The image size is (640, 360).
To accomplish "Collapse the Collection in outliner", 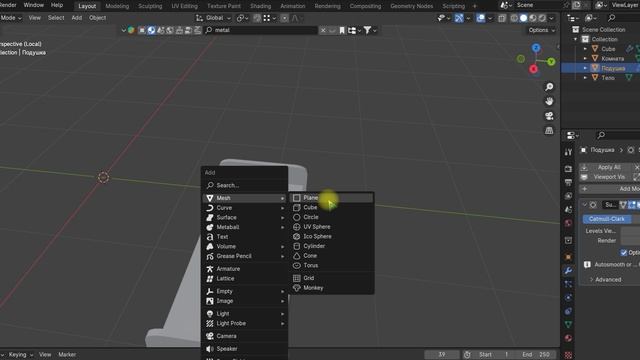I will tap(576, 39).
